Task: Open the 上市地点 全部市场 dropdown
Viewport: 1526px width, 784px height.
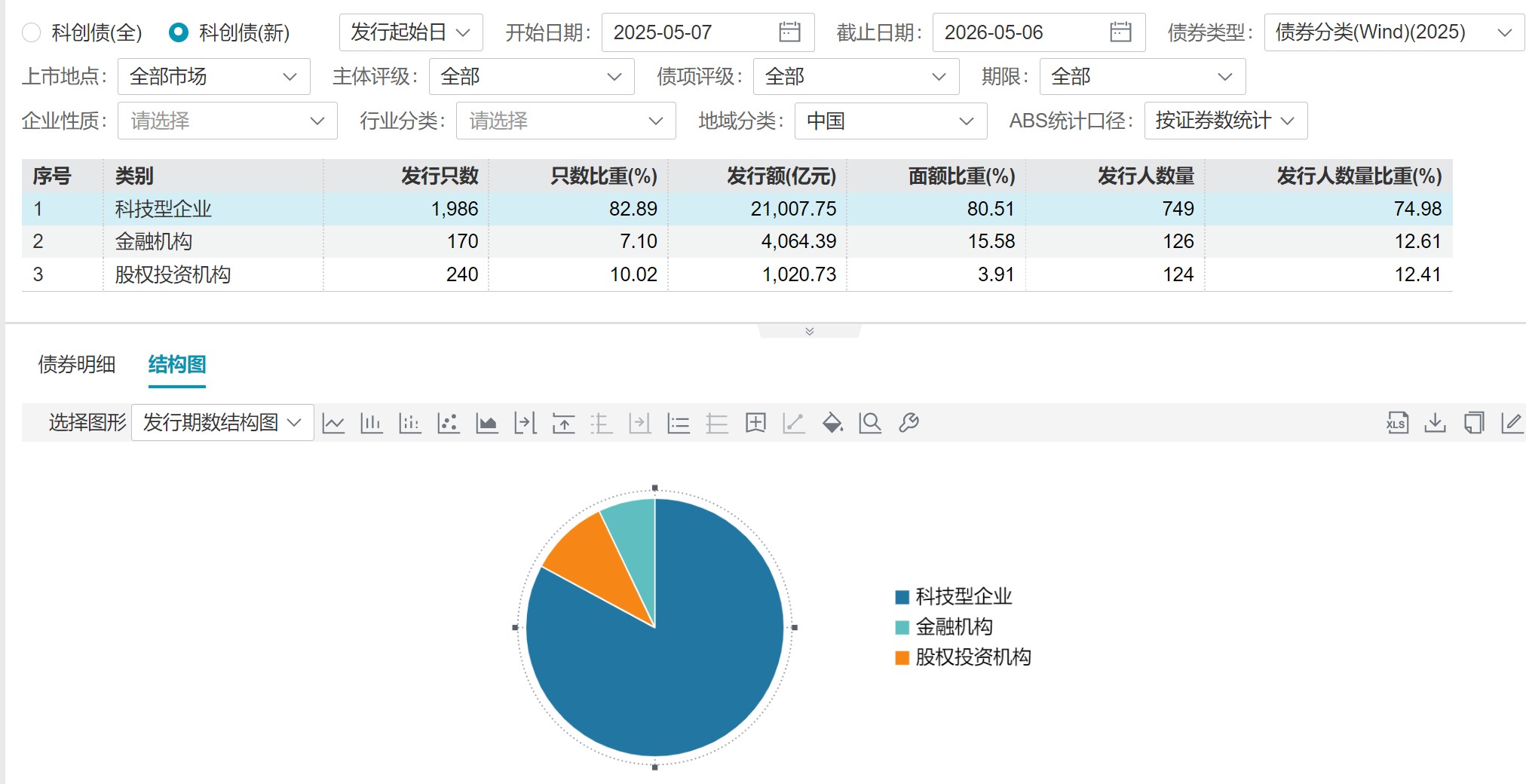Action: (214, 77)
